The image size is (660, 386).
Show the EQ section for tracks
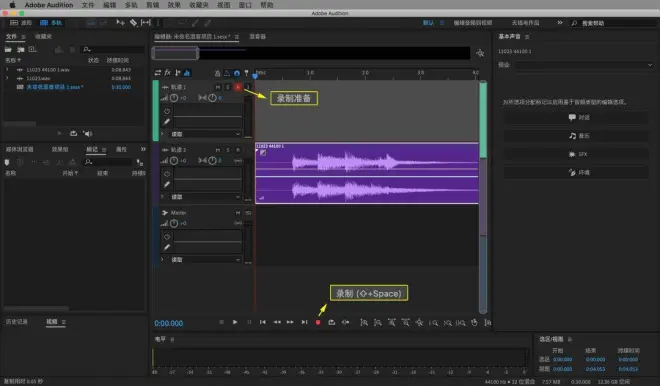(187, 73)
